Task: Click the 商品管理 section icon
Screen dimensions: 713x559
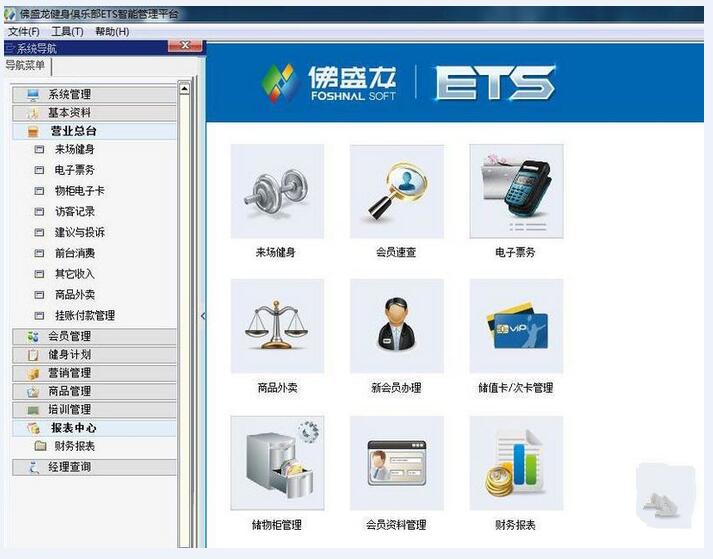Action: (33, 392)
